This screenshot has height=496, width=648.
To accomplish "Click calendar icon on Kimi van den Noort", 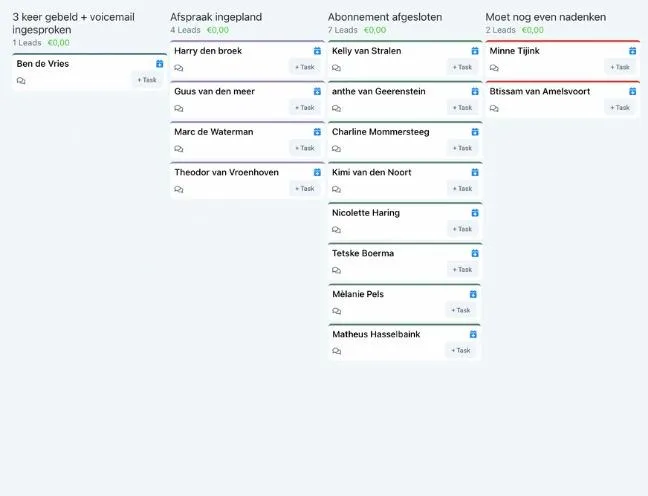I will coord(475,172).
